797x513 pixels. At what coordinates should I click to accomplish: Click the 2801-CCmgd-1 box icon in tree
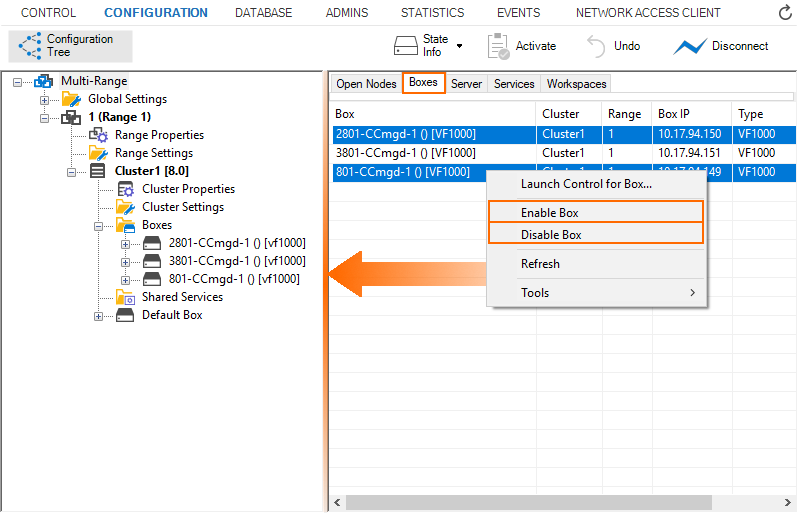152,243
